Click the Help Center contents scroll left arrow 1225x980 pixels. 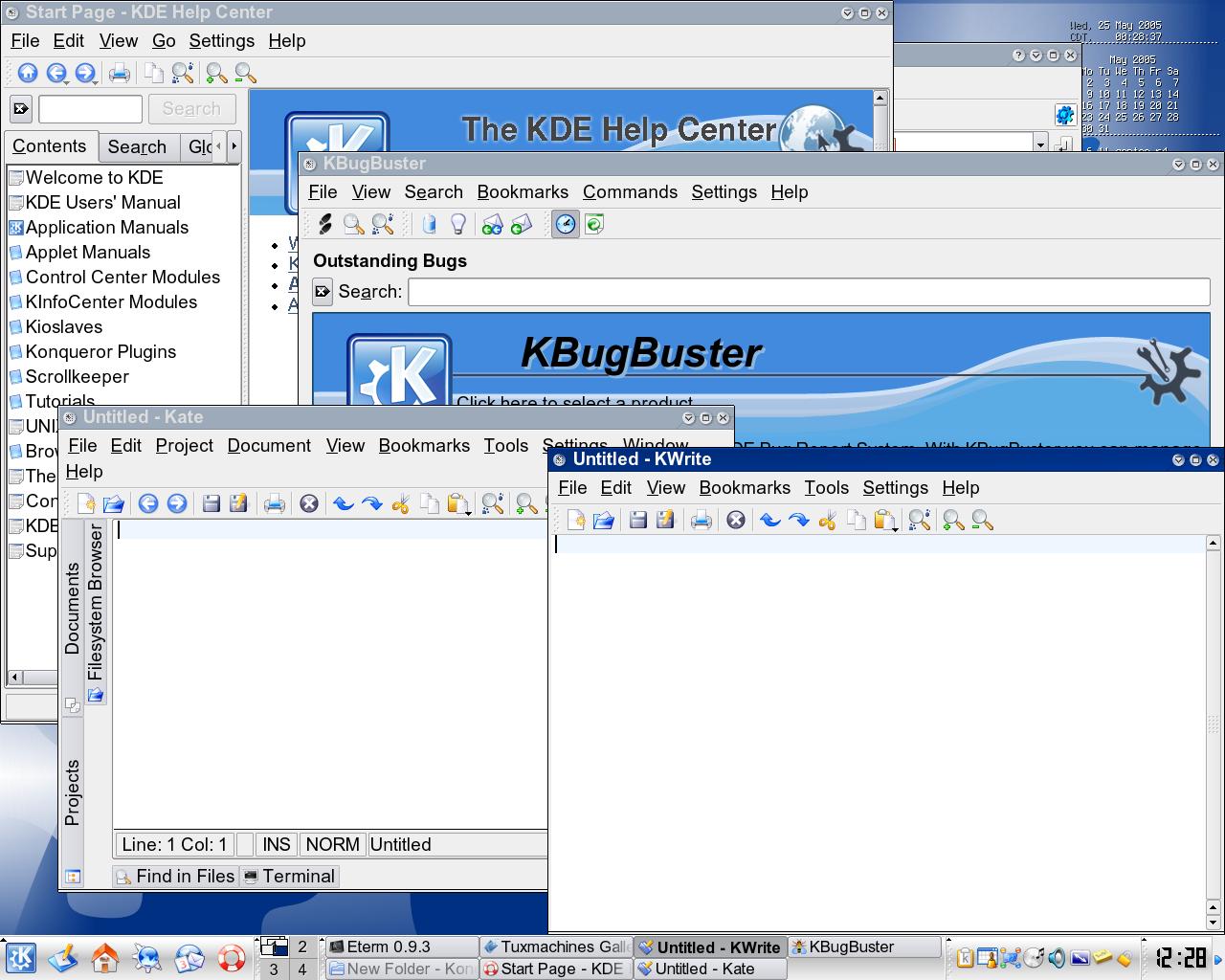tap(14, 678)
